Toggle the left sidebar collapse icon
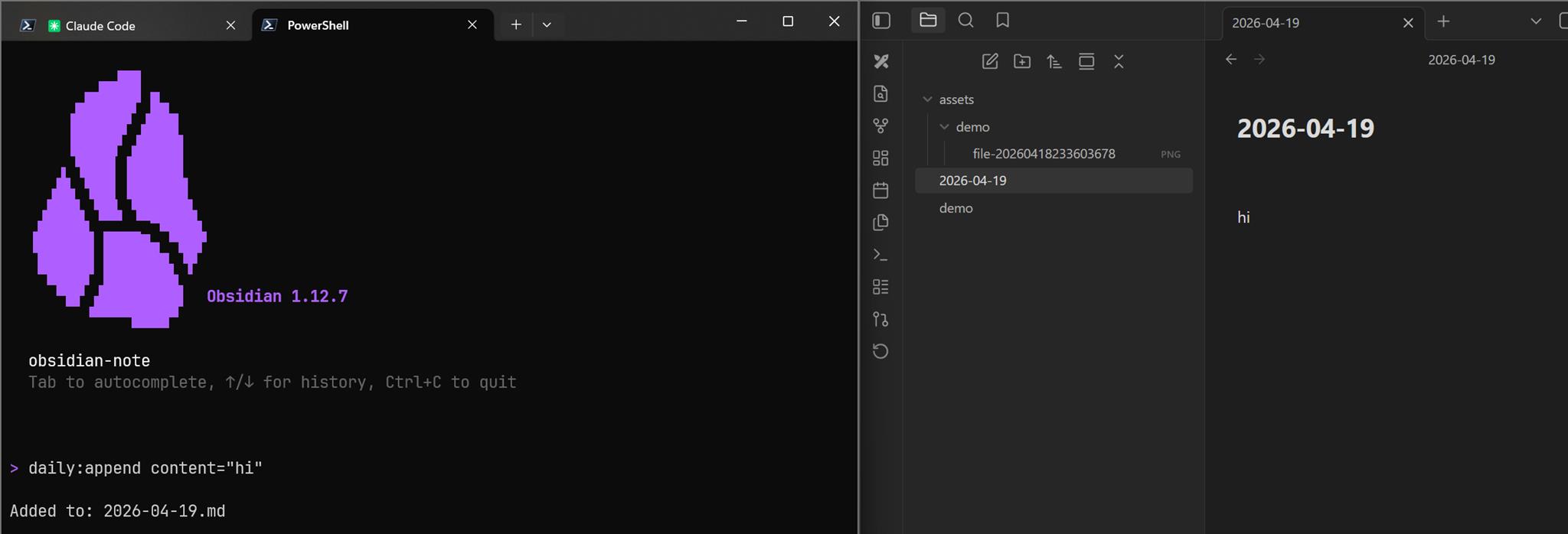This screenshot has height=534, width=1568. point(881,21)
